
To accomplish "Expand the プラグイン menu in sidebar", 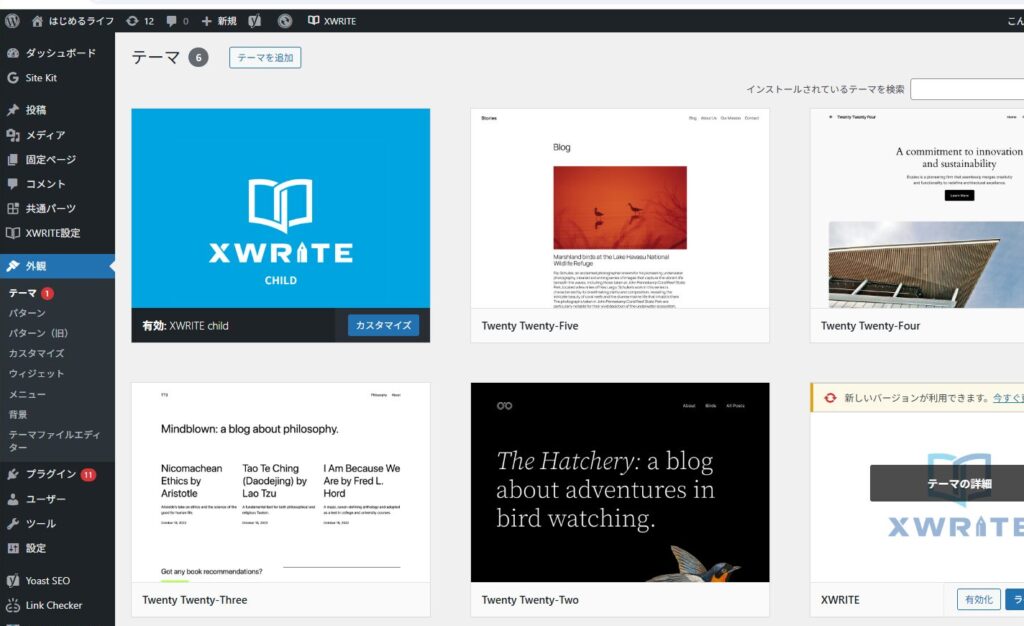I will pyautogui.click(x=50, y=474).
